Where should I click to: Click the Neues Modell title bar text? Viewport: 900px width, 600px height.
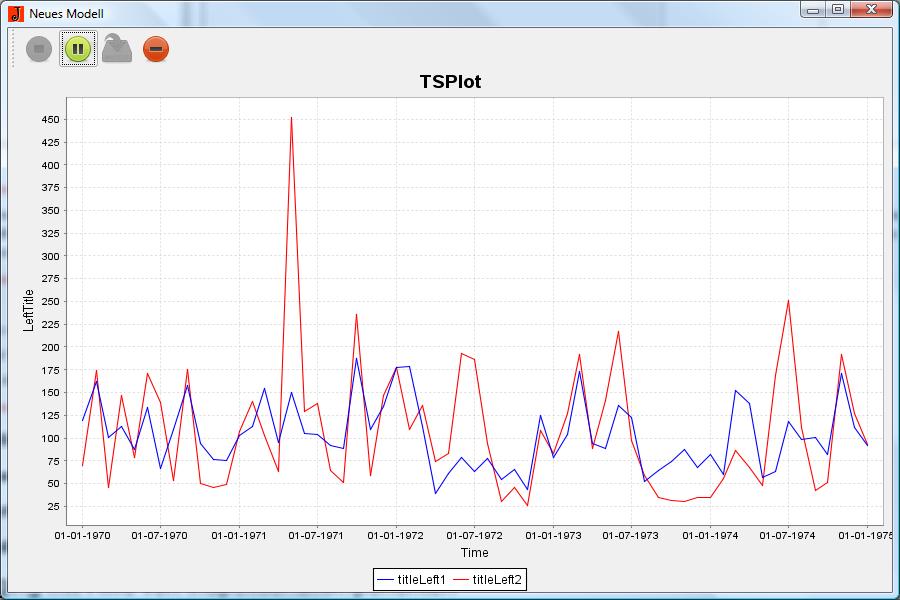pos(66,14)
